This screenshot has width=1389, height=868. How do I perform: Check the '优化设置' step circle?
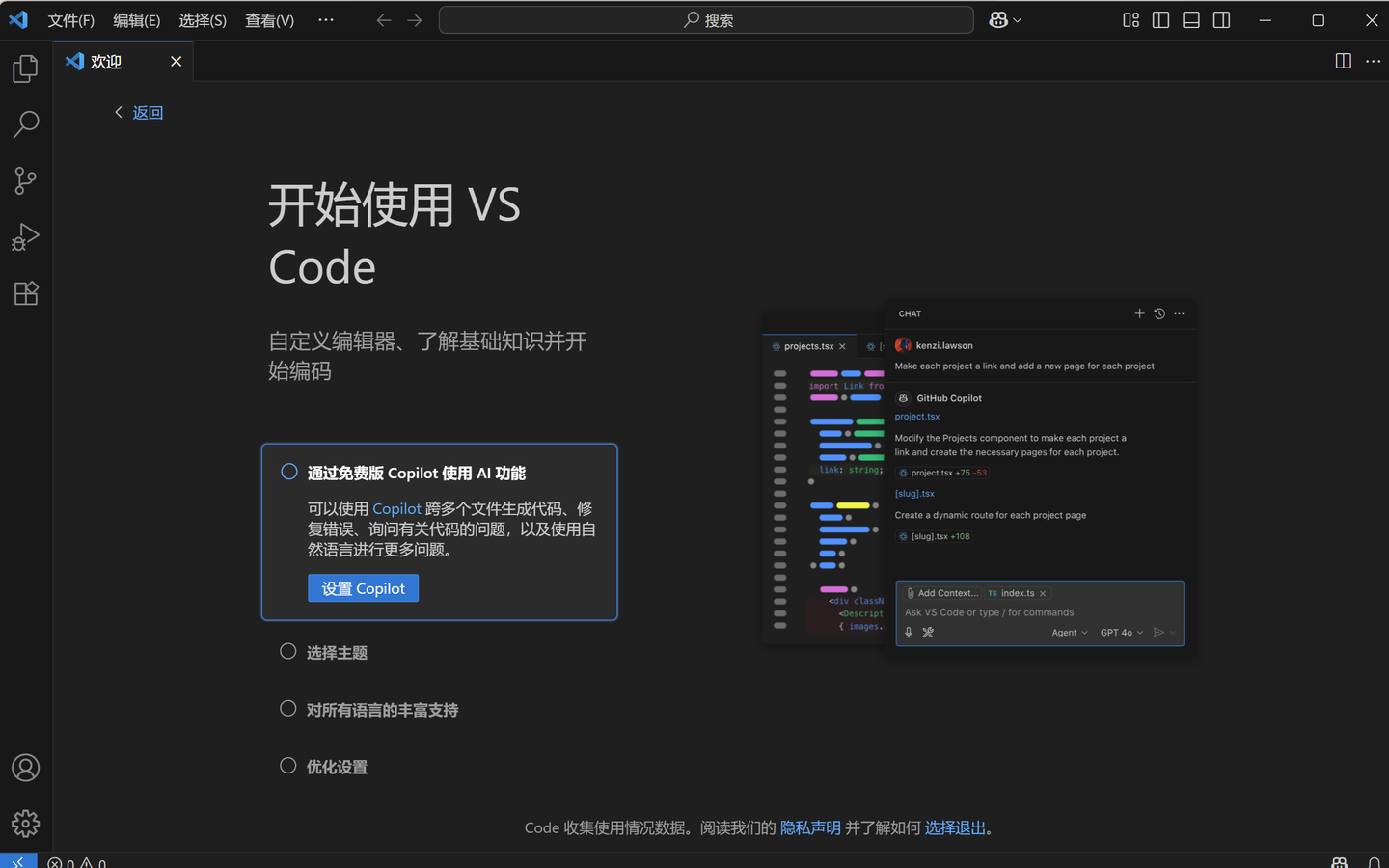pyautogui.click(x=287, y=765)
